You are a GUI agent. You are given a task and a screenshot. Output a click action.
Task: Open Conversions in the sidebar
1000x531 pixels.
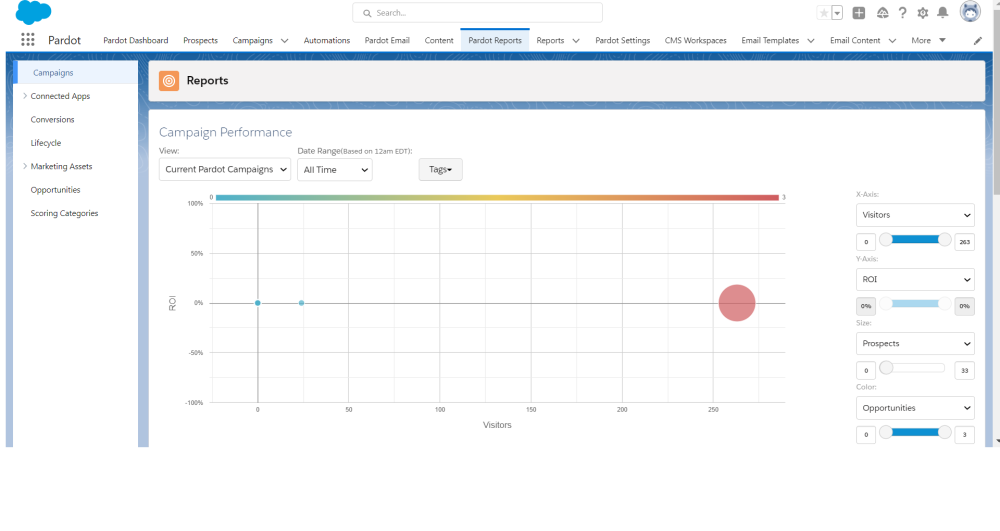point(52,120)
